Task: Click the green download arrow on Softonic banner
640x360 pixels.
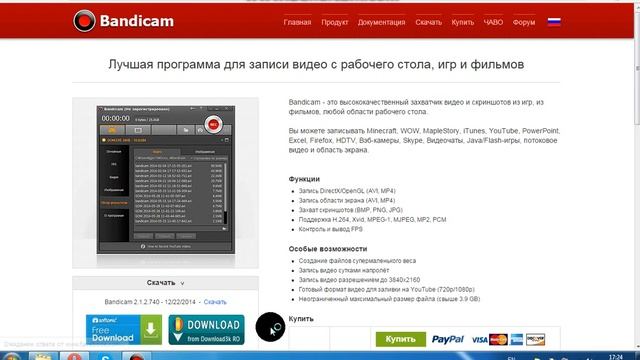Action: click(151, 329)
